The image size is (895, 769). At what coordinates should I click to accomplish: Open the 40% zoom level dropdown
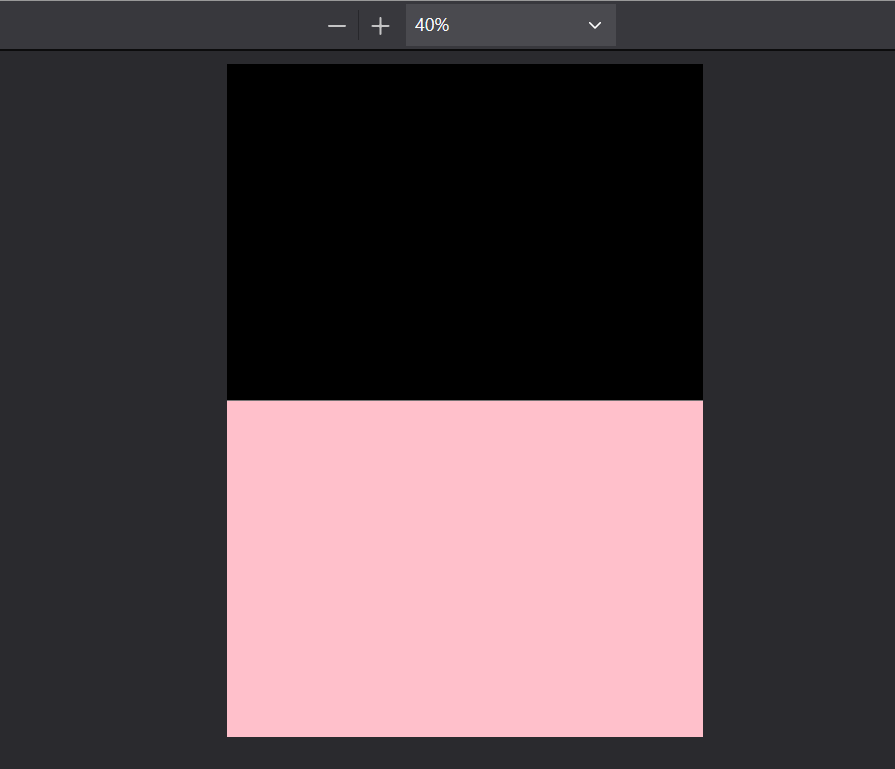click(510, 25)
